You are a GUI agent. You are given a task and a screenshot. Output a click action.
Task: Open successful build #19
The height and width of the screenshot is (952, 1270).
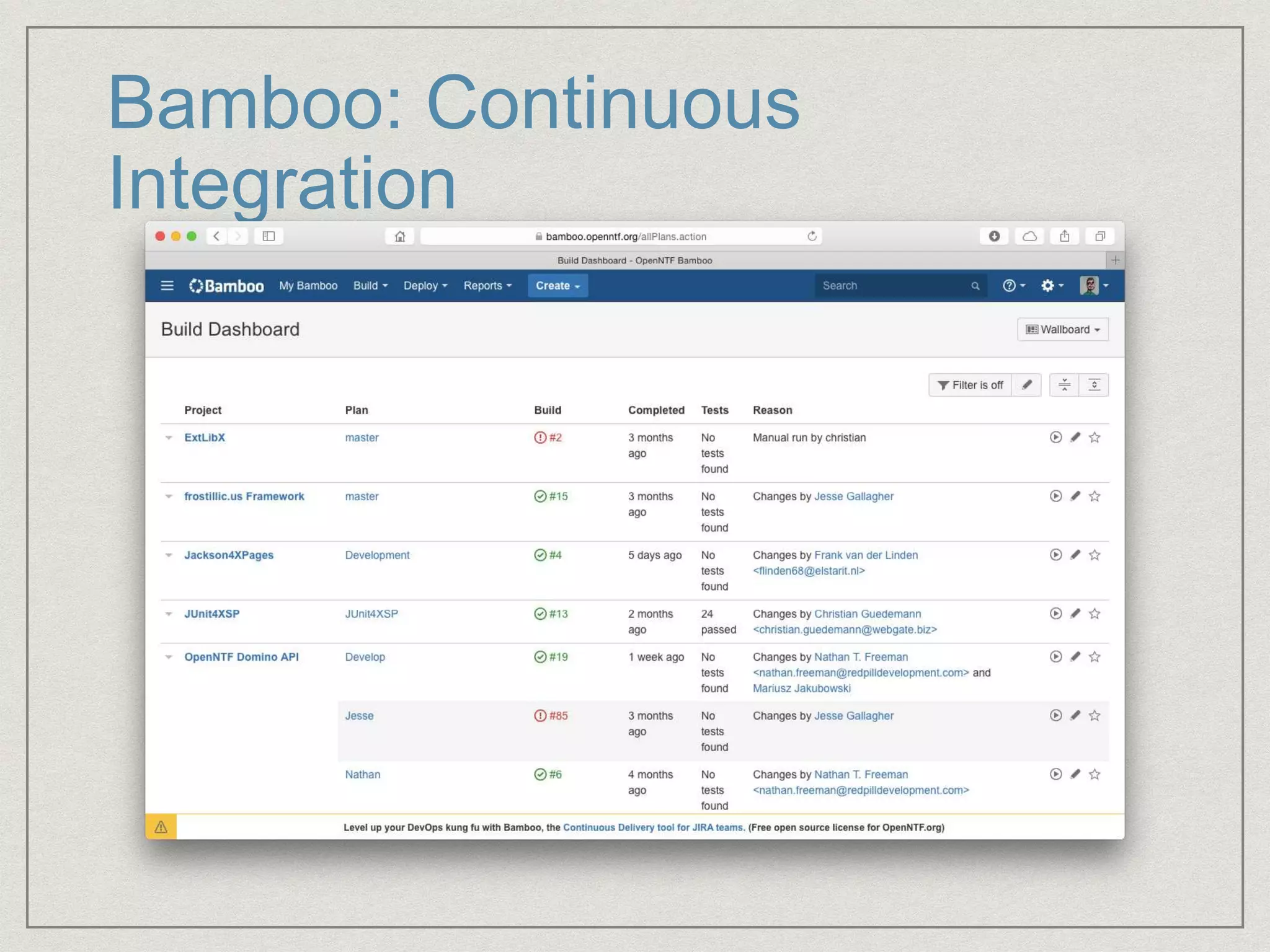[x=551, y=657]
